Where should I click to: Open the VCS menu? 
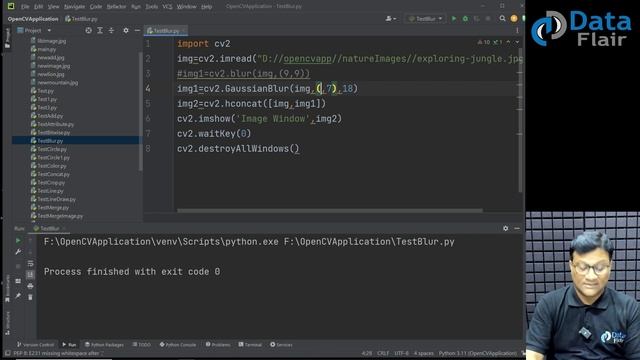[x=167, y=7]
